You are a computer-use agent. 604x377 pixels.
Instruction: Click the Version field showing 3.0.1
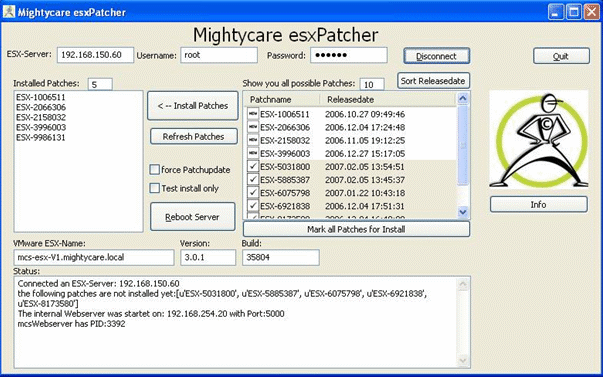tap(208, 257)
